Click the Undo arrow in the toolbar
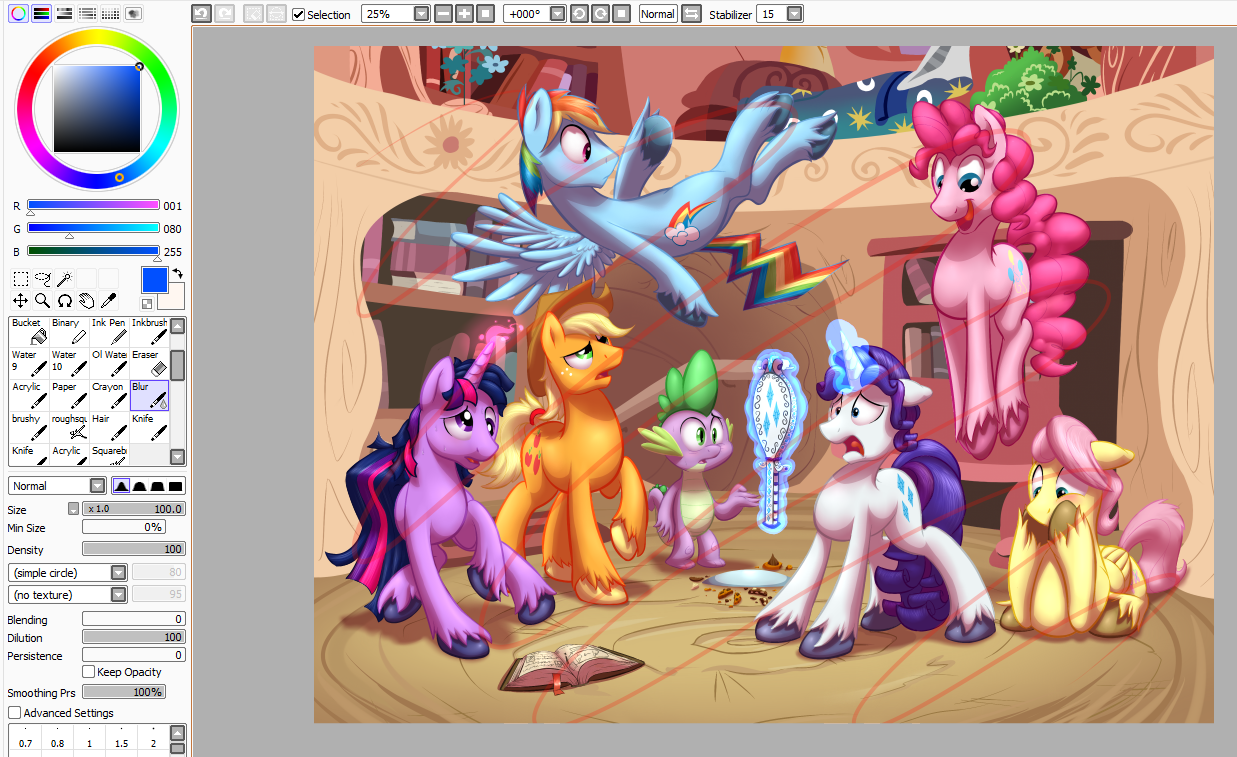 [x=201, y=14]
